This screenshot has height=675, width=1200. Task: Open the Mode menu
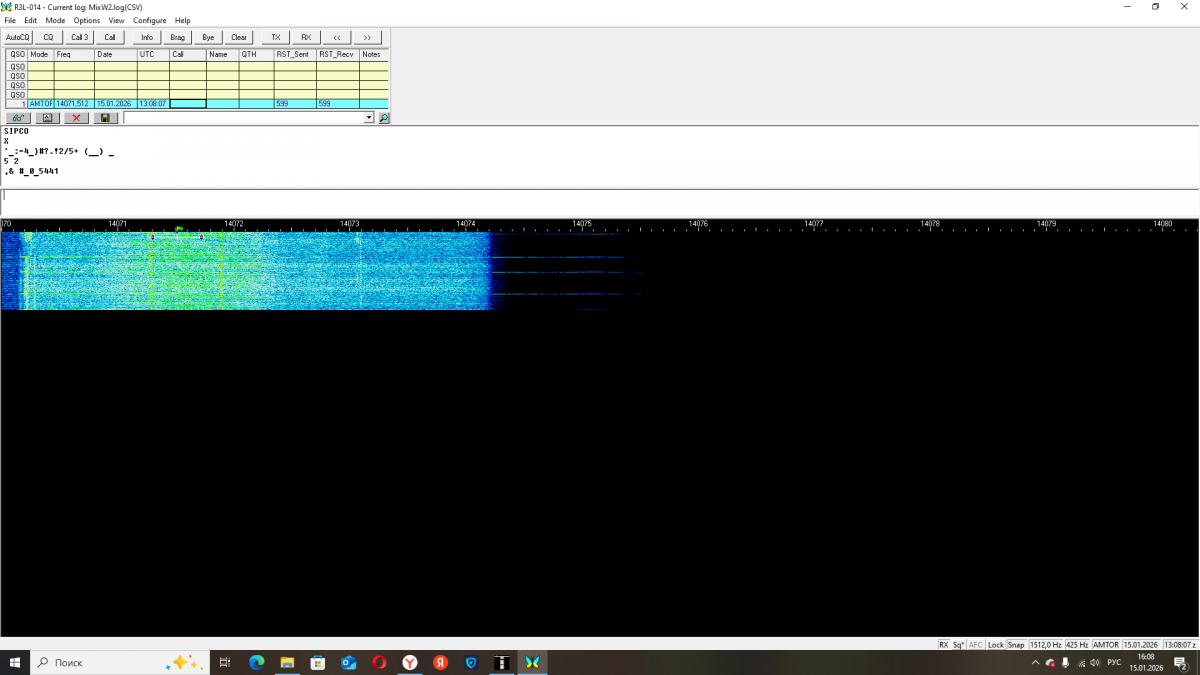(x=55, y=20)
